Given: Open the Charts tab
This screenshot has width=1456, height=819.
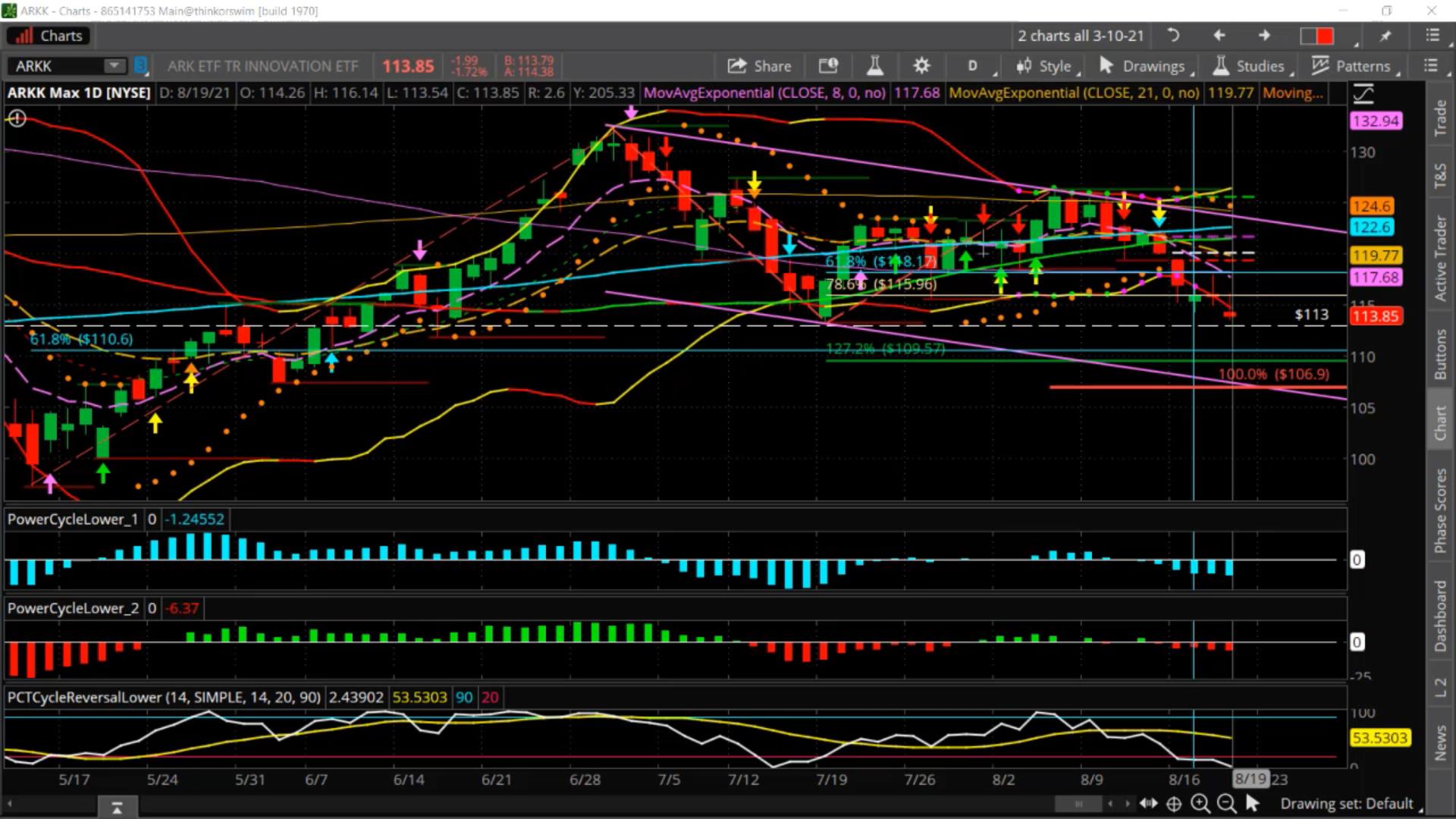Looking at the screenshot, I should click(x=49, y=36).
